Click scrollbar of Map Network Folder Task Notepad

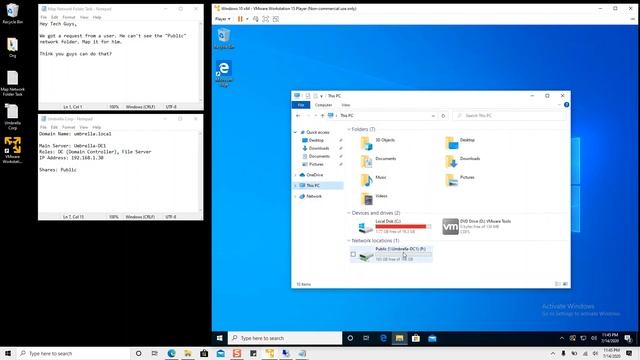click(x=200, y=61)
